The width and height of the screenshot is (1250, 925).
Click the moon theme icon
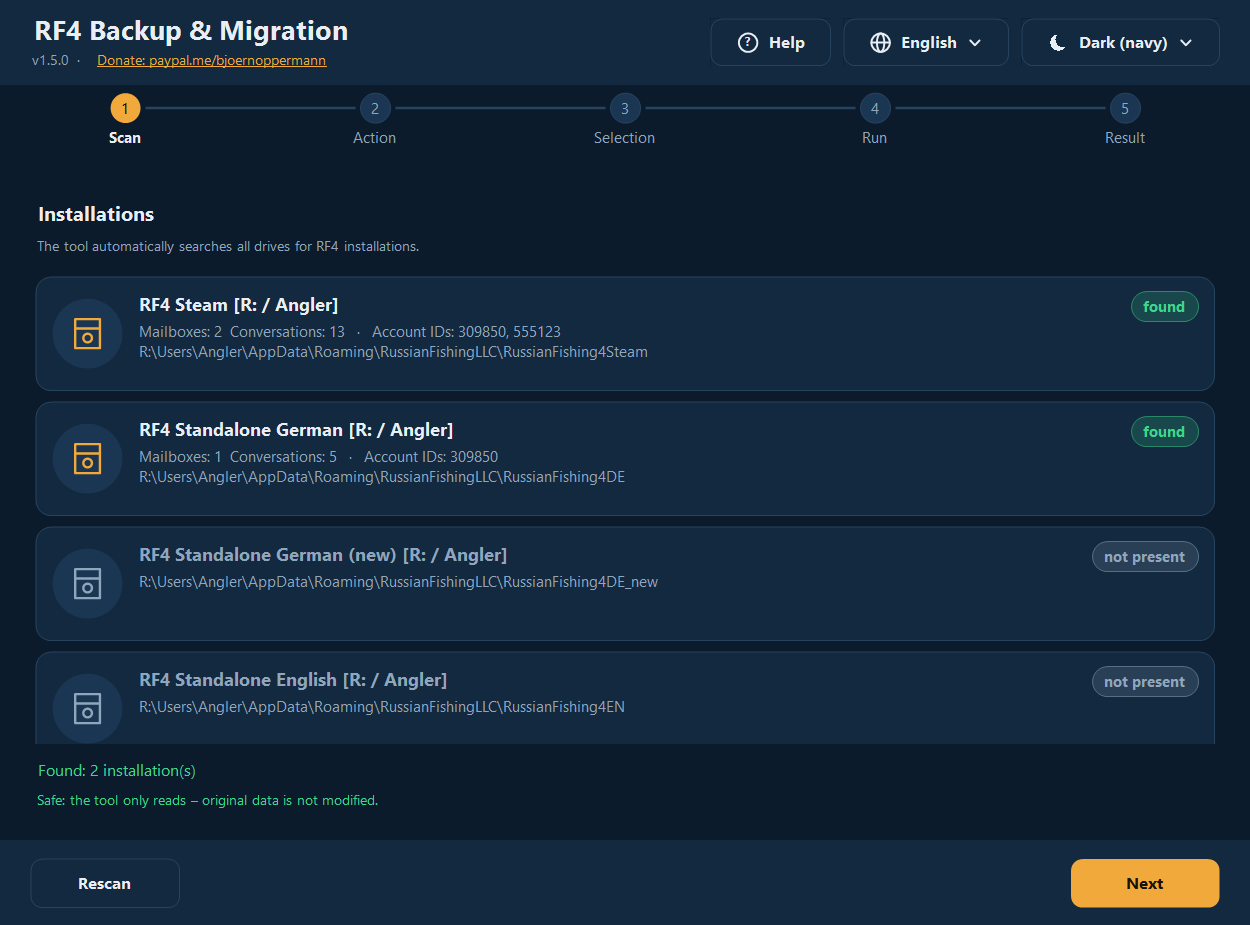[x=1057, y=43]
